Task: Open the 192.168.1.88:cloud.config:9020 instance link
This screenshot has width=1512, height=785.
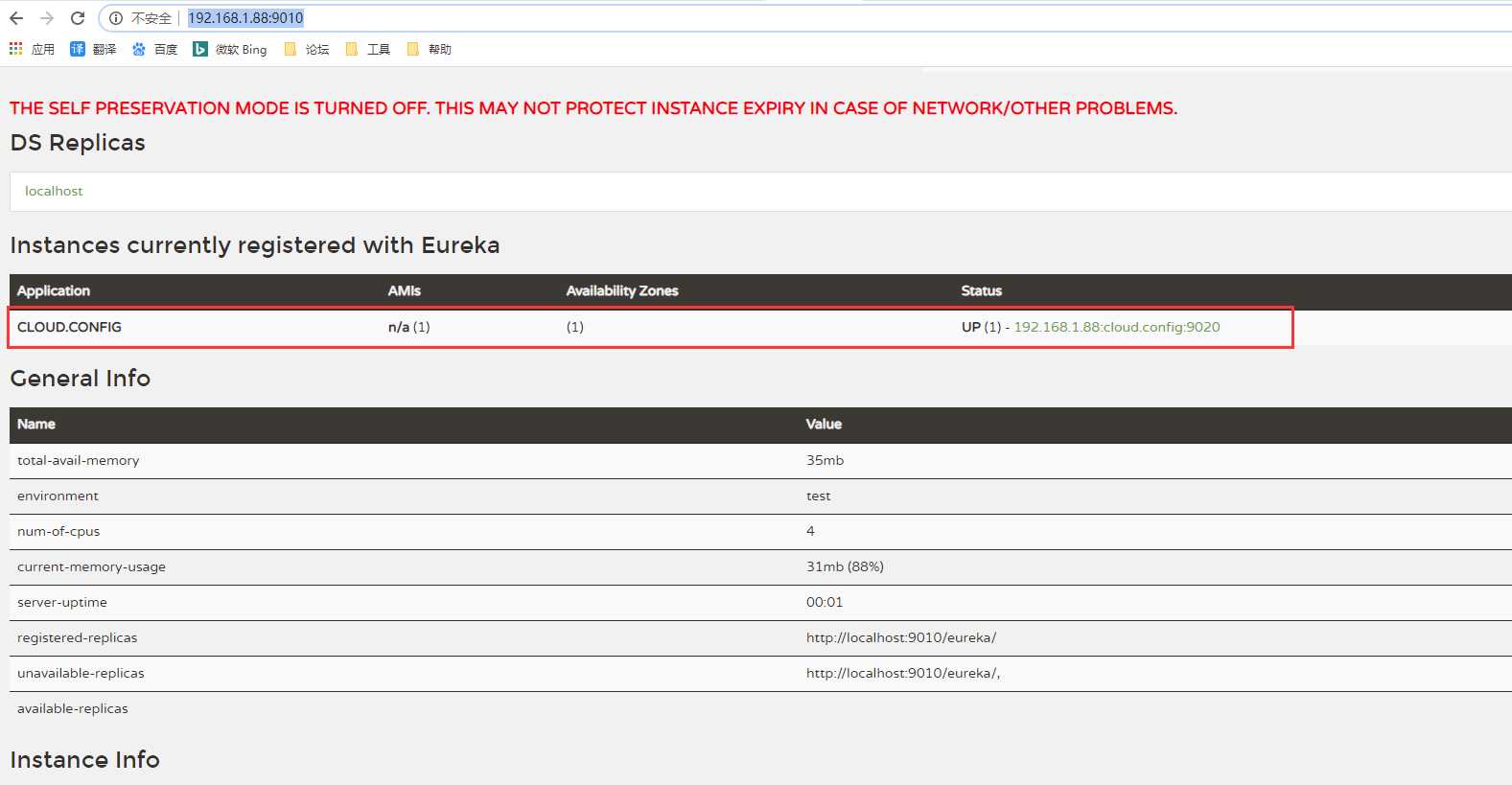Action: pos(1117,327)
